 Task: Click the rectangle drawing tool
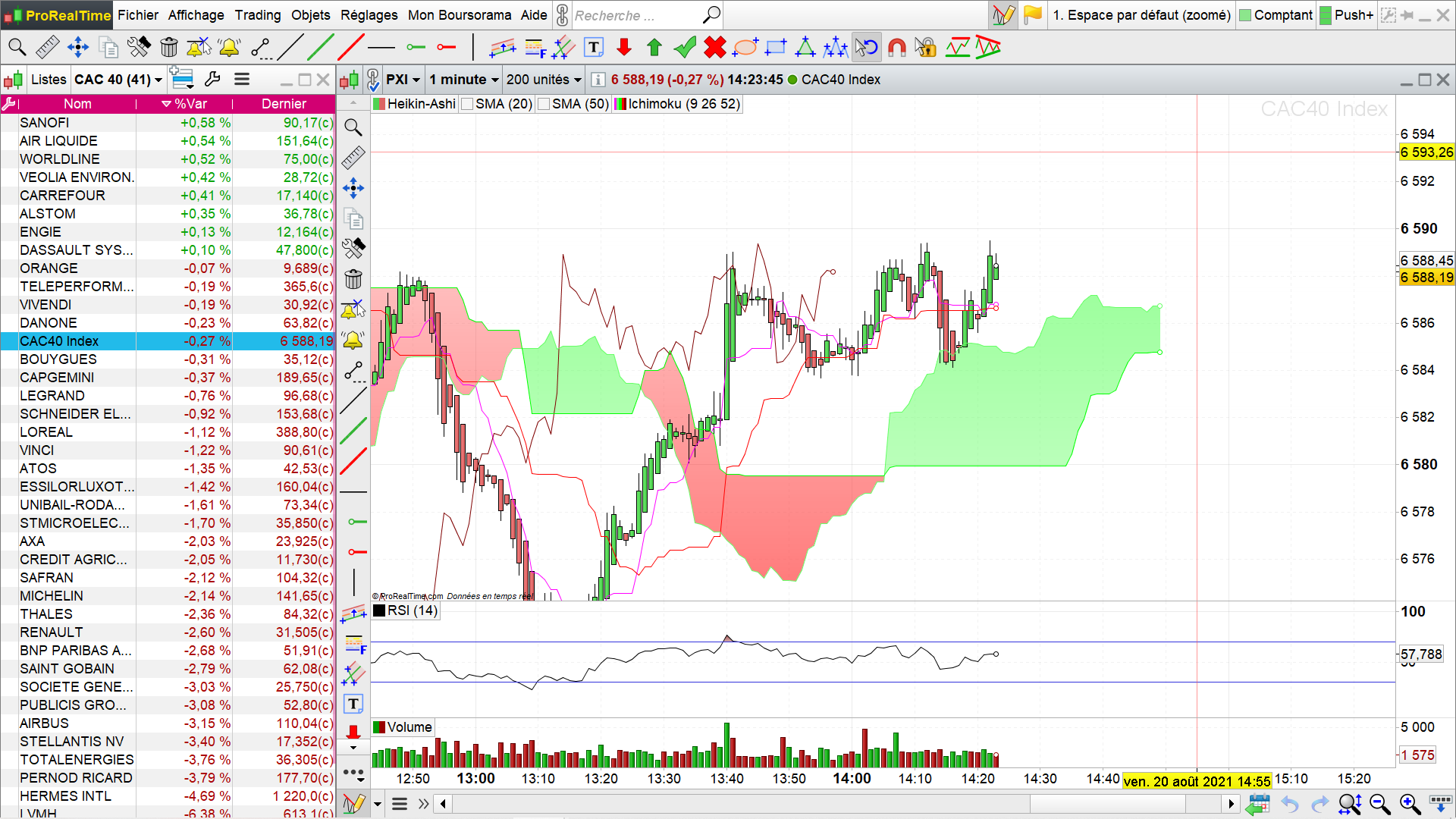776,48
